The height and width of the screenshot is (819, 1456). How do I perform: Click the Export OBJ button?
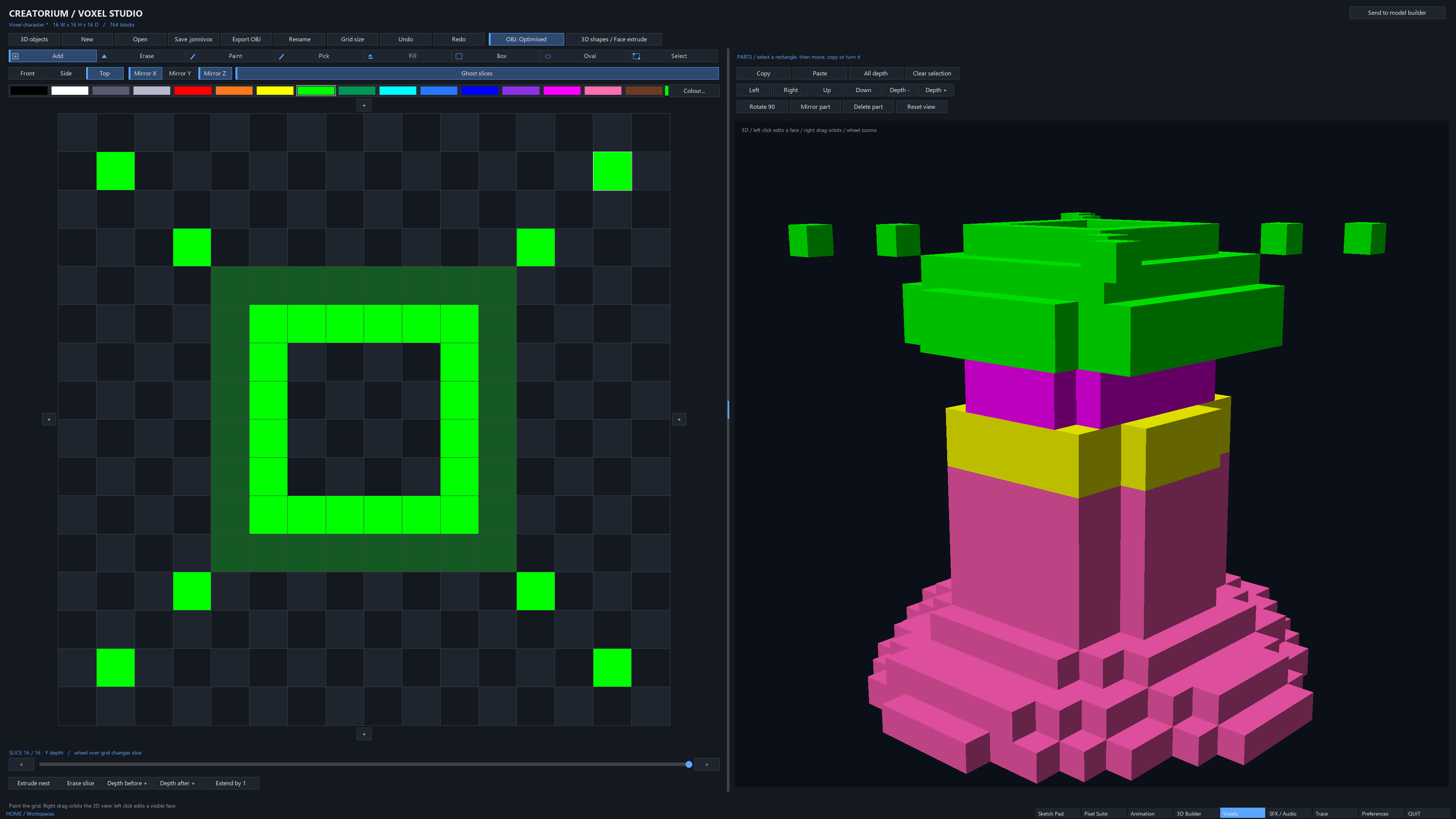[246, 39]
